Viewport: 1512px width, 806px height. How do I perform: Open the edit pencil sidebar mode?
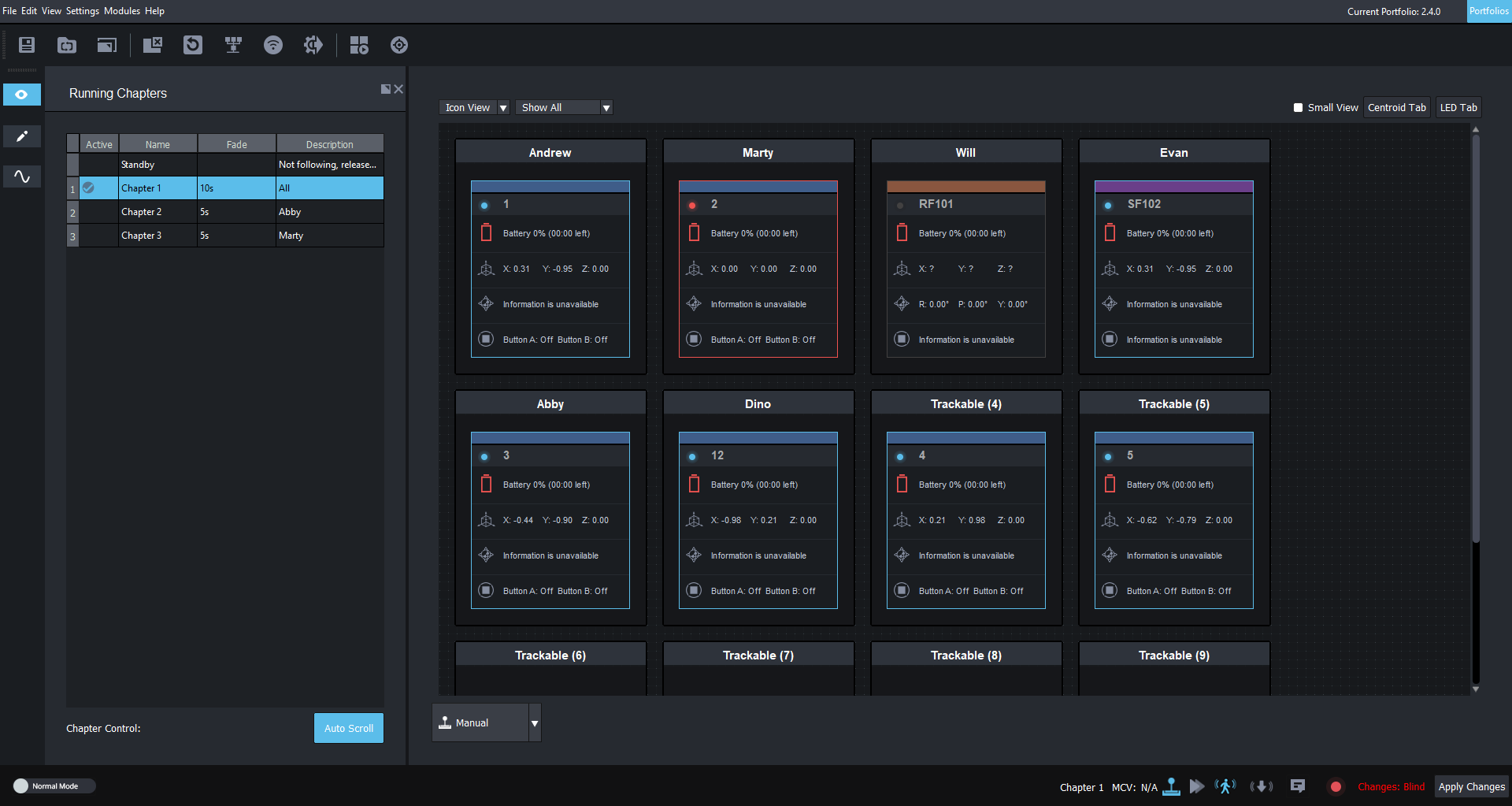coord(22,136)
